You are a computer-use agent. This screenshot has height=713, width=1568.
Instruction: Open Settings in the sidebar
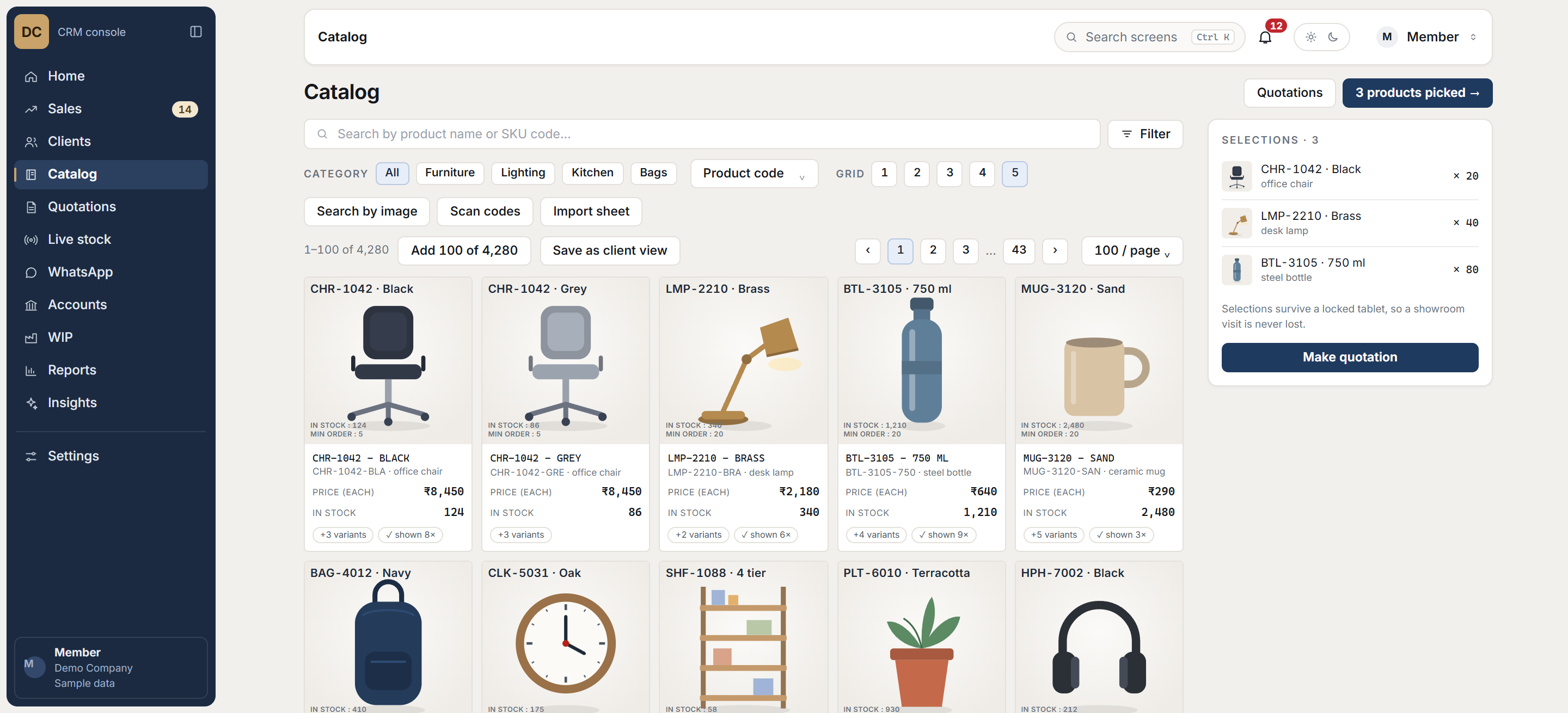click(x=112, y=456)
